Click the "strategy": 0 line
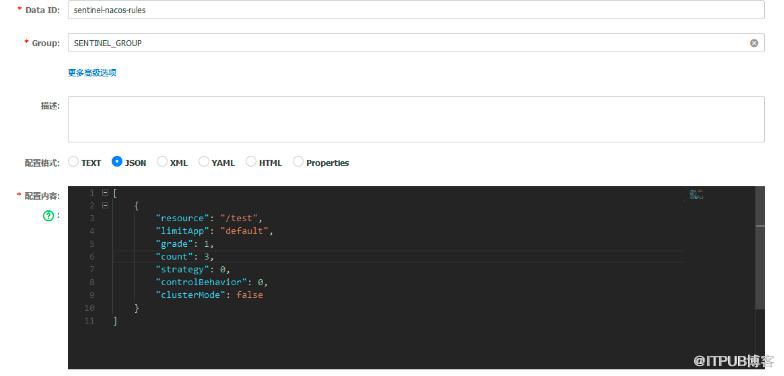The width and height of the screenshot is (784, 376). (x=193, y=270)
